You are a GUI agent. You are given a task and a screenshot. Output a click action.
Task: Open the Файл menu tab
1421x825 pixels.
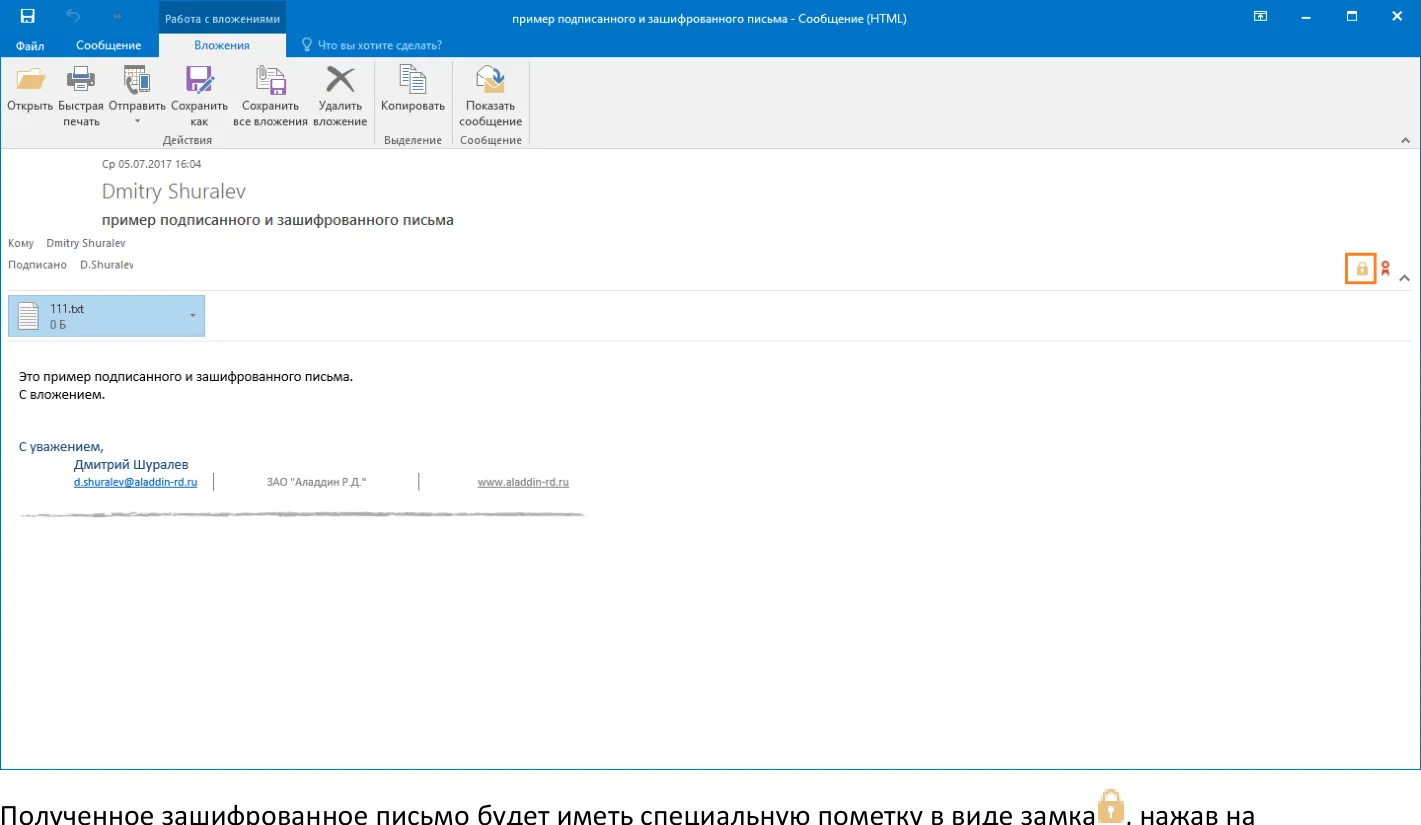(30, 45)
